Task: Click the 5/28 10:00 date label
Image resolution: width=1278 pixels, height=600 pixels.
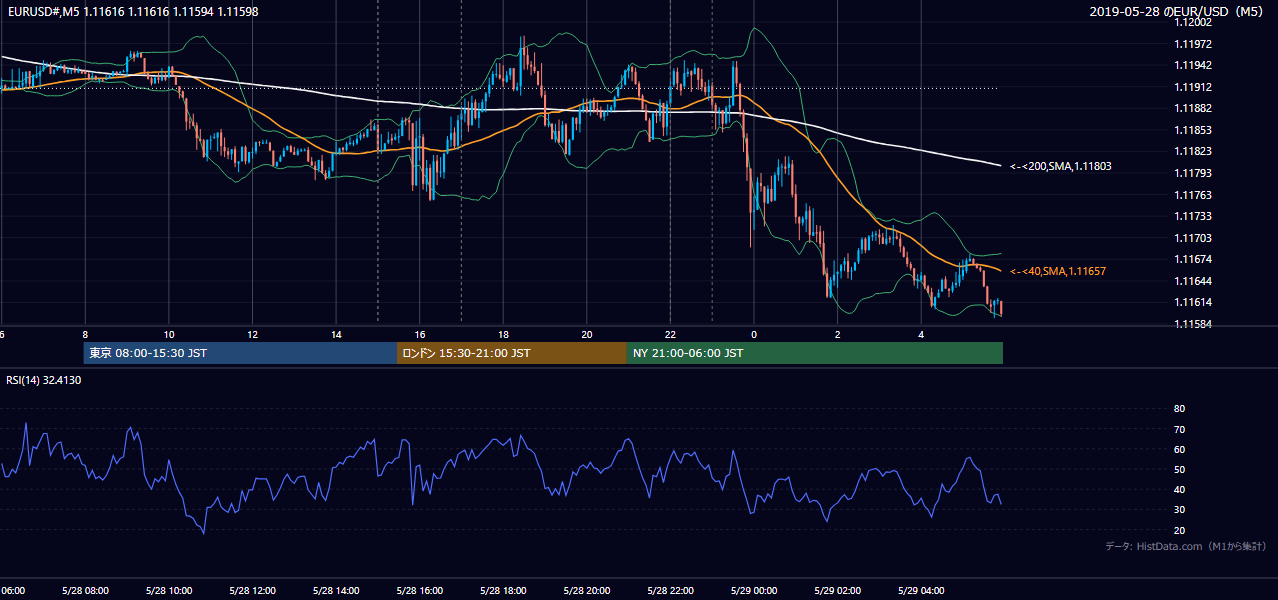Action: 167,591
